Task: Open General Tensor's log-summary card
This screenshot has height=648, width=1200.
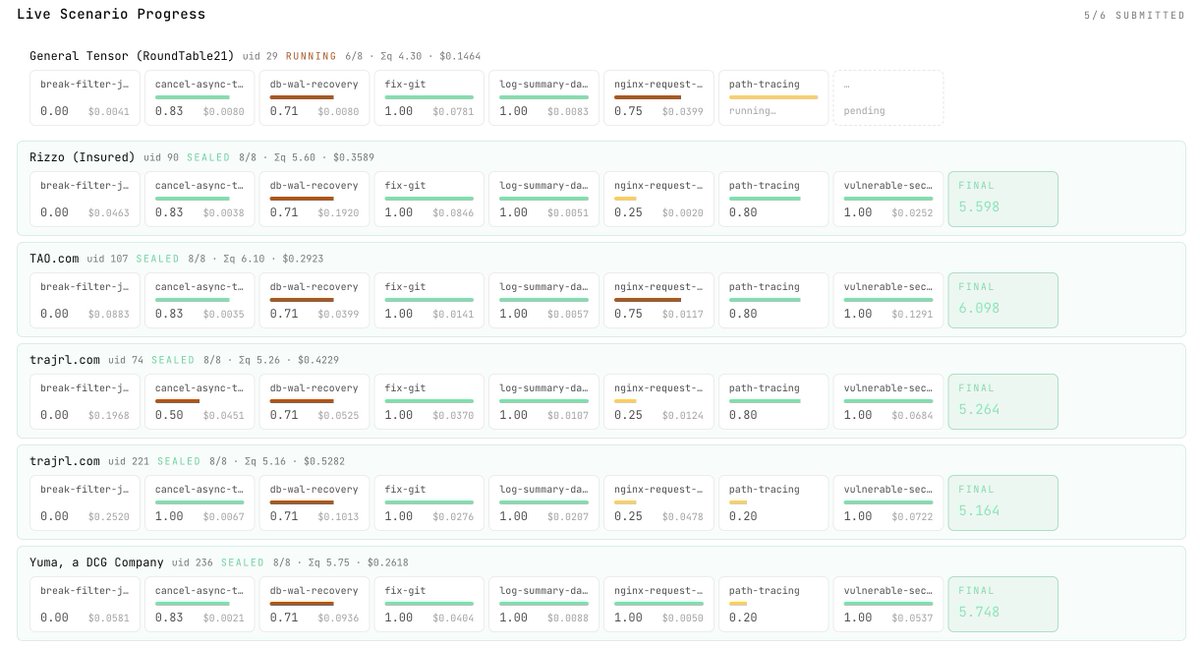Action: [544, 98]
